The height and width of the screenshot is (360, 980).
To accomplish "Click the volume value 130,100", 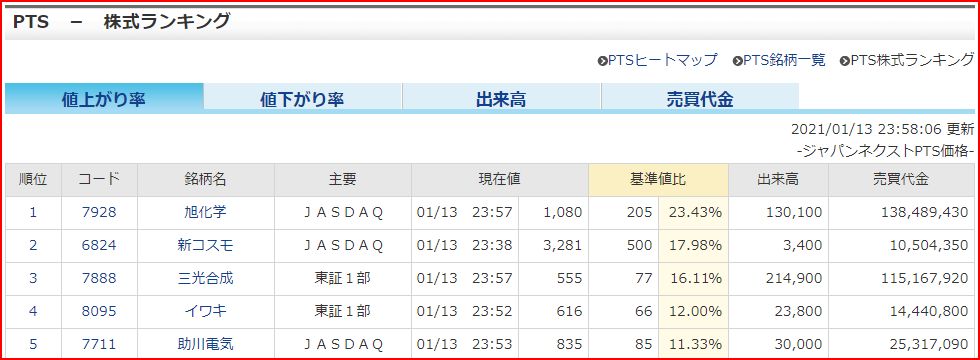I will click(794, 212).
